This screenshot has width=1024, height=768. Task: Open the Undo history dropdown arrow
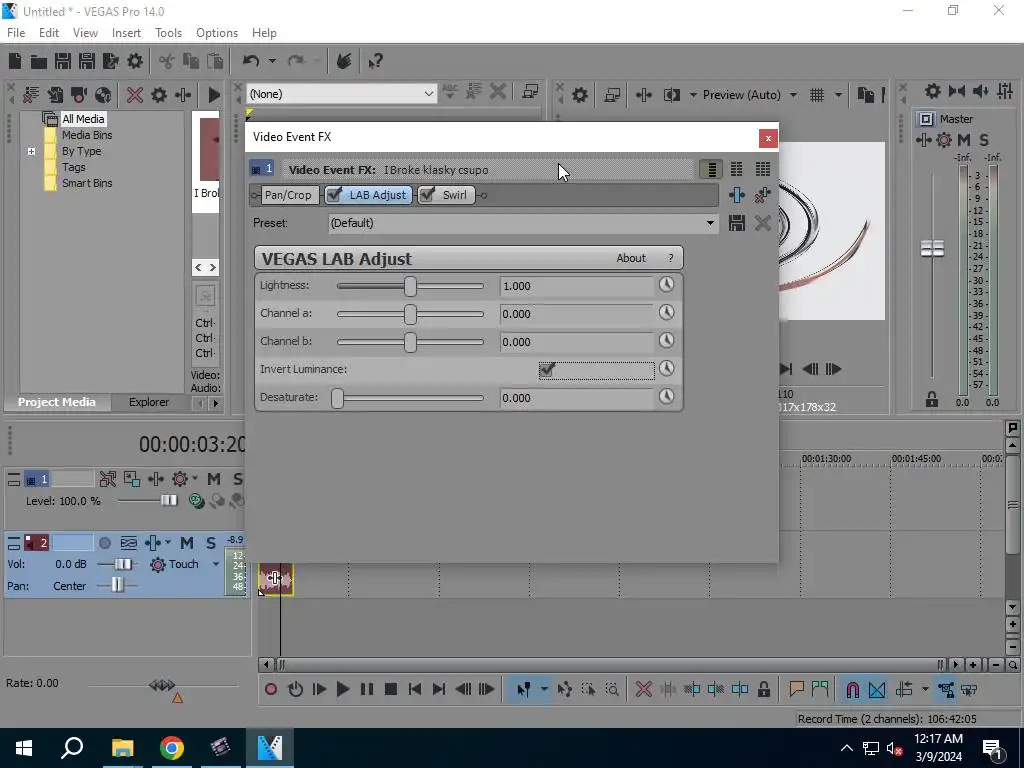coord(272,61)
